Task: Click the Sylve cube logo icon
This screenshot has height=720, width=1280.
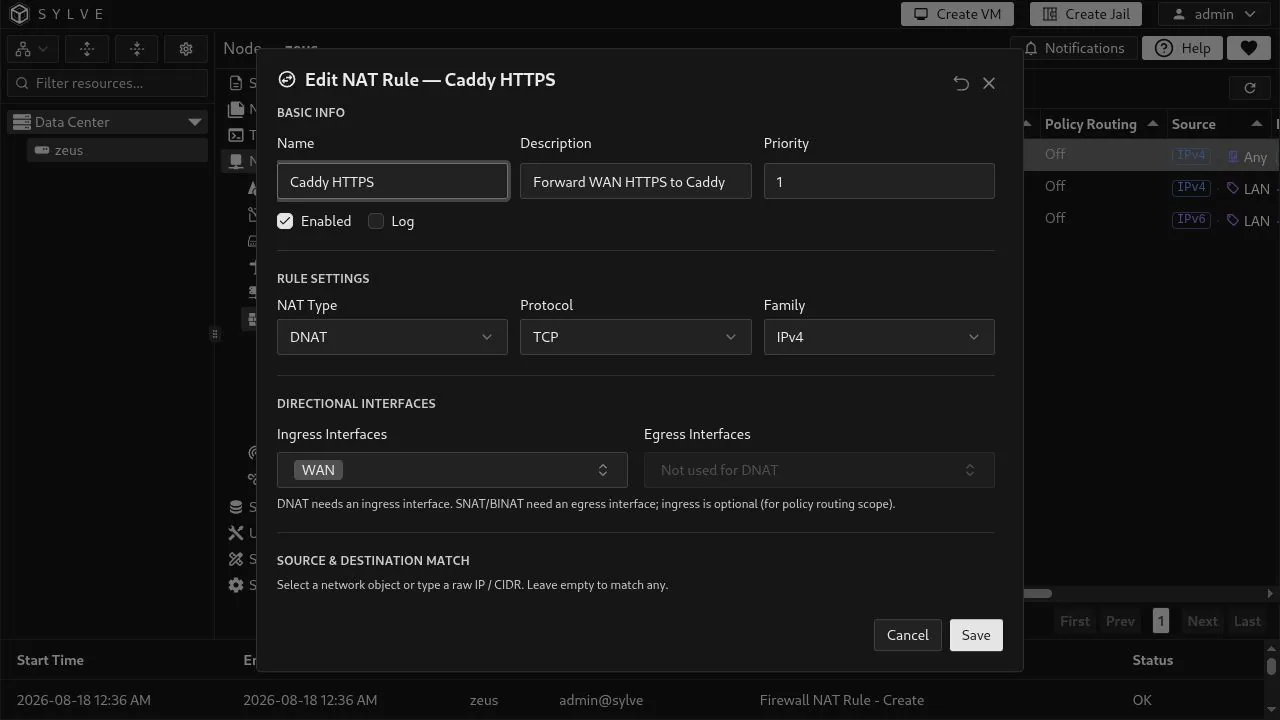Action: [x=20, y=14]
